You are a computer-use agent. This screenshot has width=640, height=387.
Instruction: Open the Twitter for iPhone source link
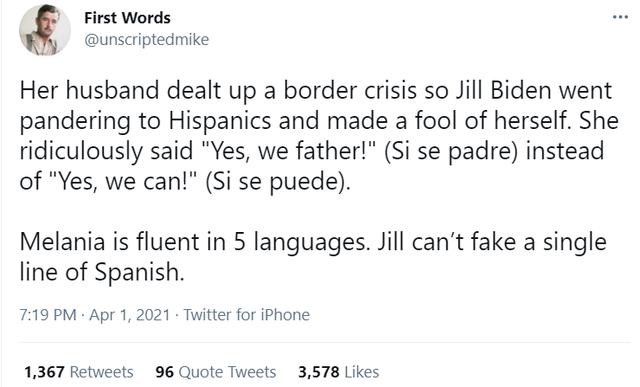[247, 315]
